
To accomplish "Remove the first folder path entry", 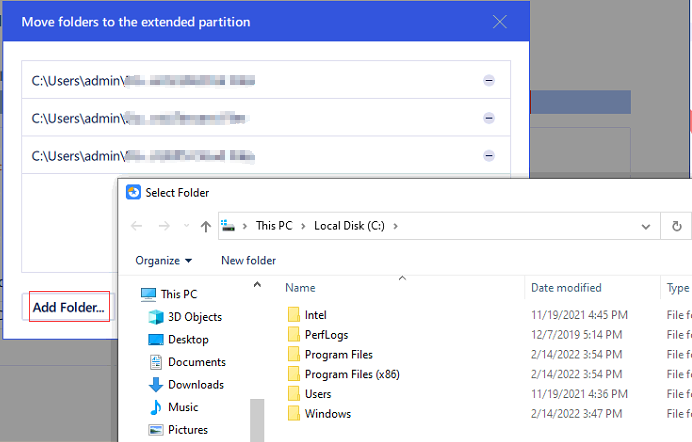I will [x=488, y=81].
